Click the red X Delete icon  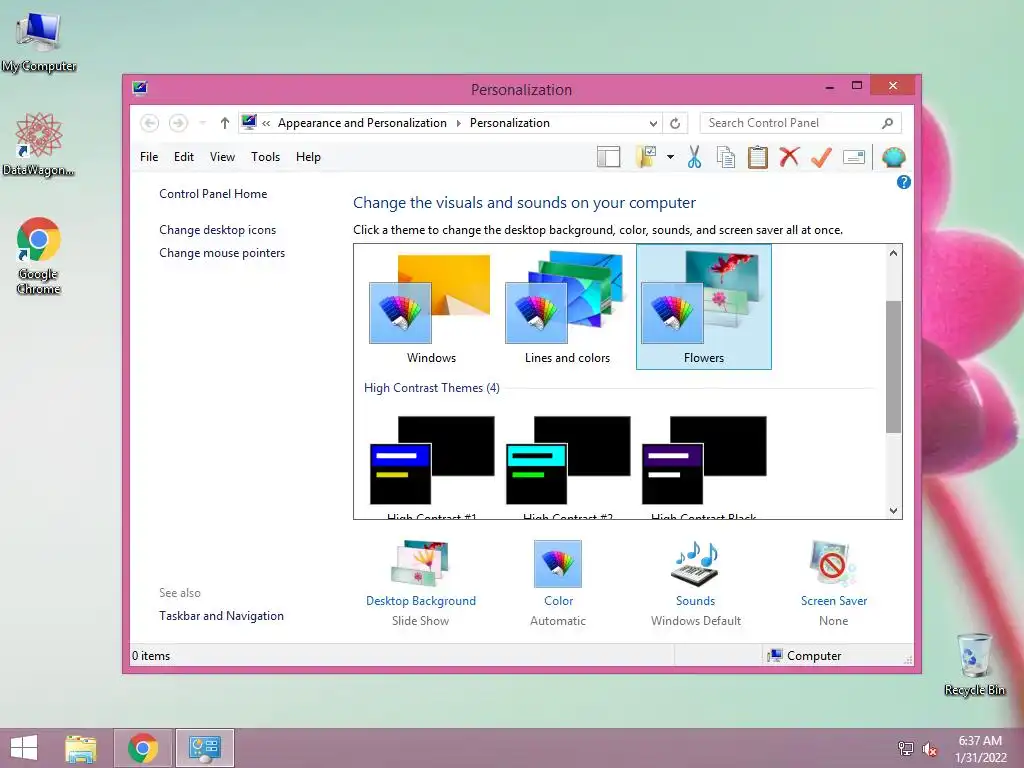coord(789,157)
